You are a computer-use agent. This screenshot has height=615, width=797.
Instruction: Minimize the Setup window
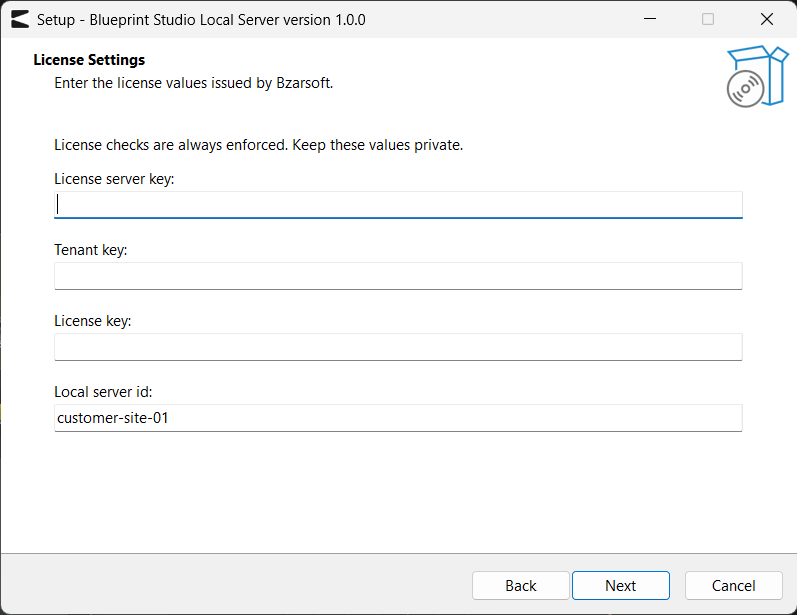coord(650,19)
